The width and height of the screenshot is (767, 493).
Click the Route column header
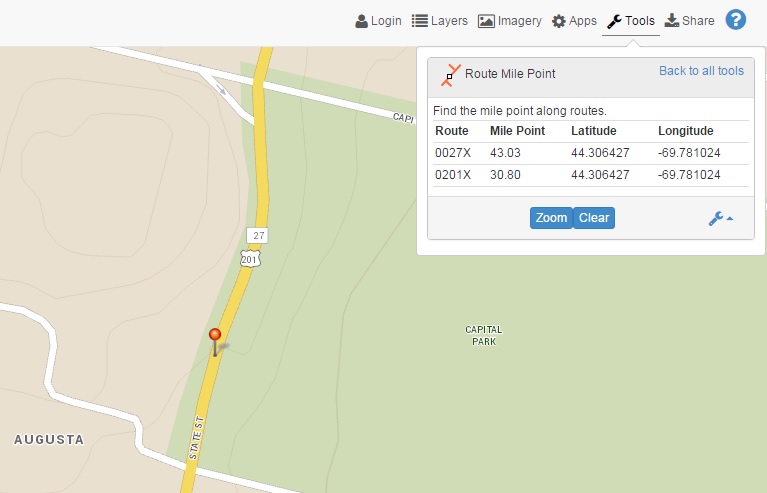(452, 131)
